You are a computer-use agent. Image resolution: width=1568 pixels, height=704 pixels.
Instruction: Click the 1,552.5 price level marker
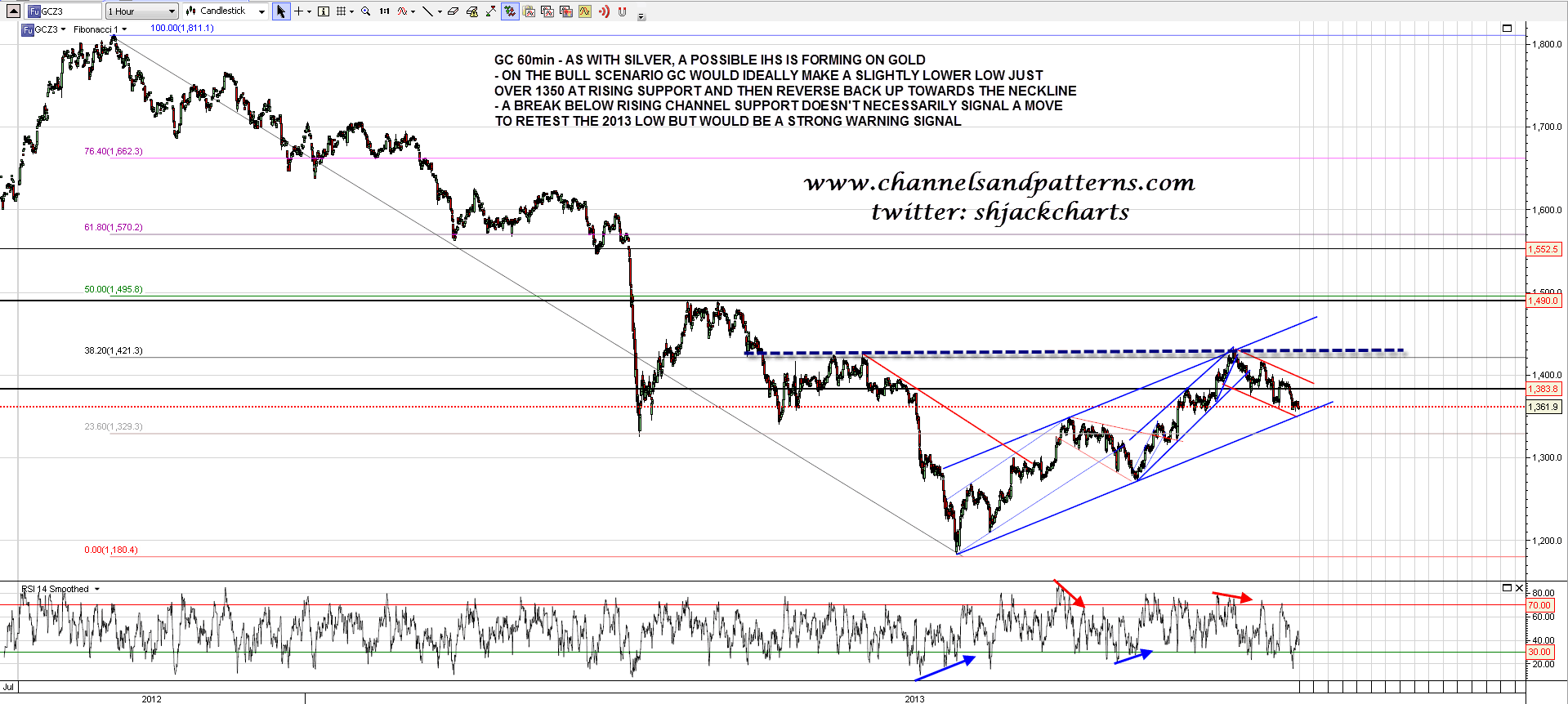click(x=1543, y=249)
